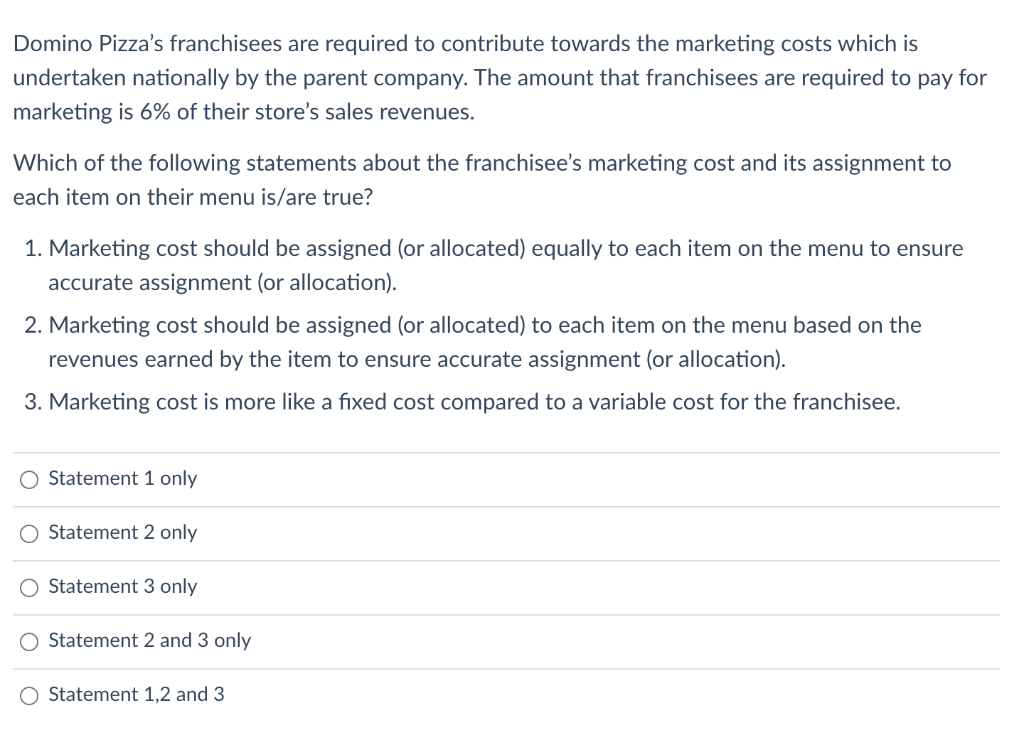Select the "Statement 2 only" radio button

pos(28,533)
